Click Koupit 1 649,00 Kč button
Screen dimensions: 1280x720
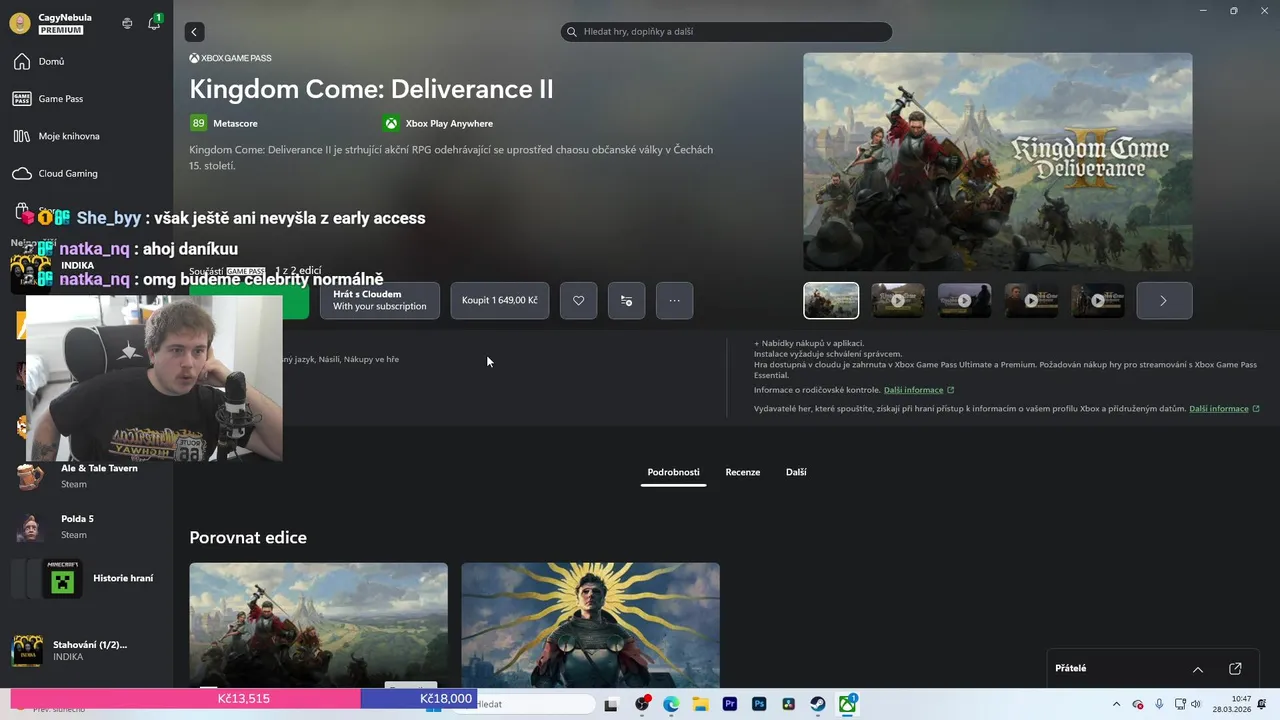click(500, 300)
